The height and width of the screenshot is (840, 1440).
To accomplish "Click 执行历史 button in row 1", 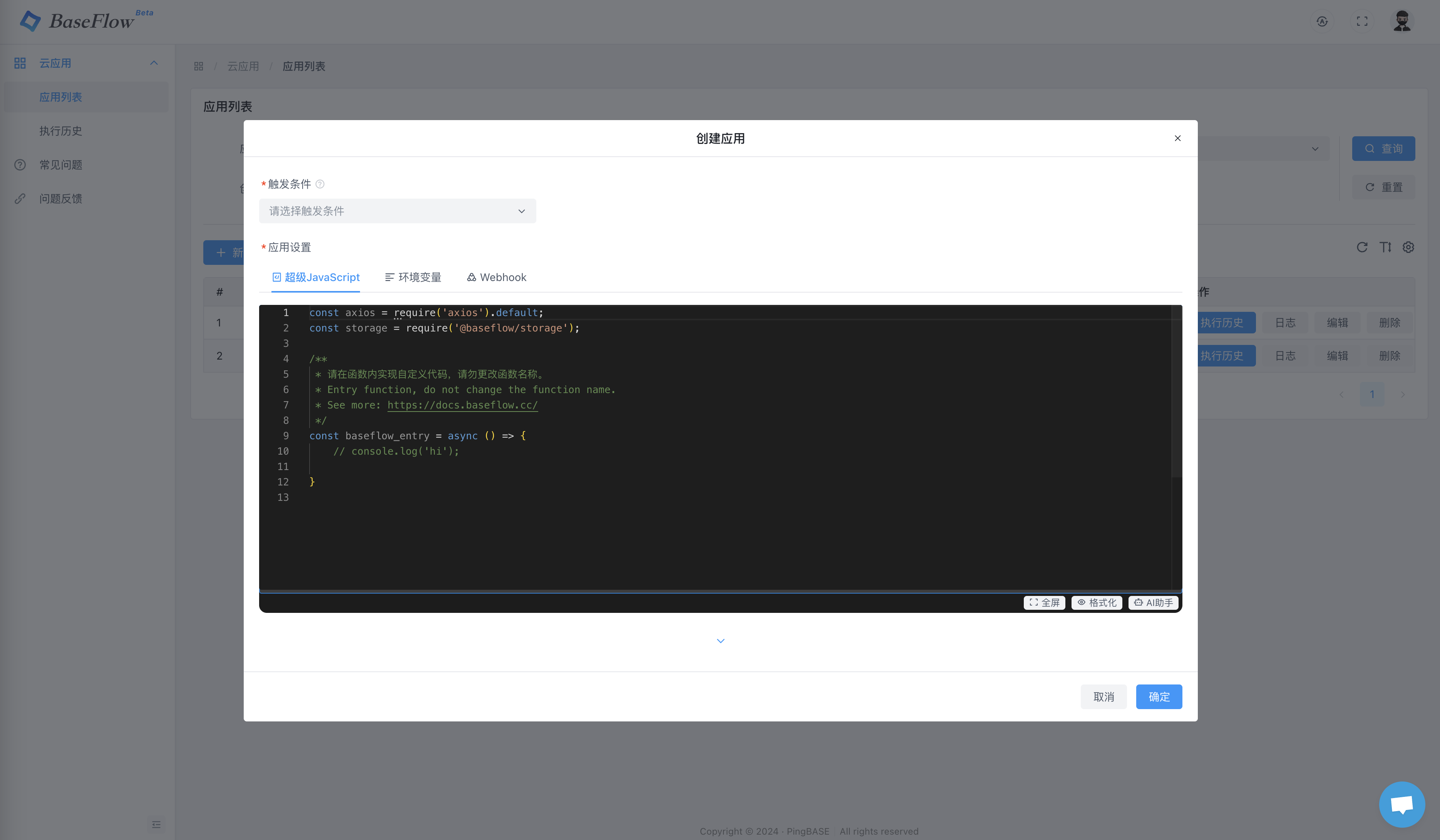I will click(x=1226, y=323).
